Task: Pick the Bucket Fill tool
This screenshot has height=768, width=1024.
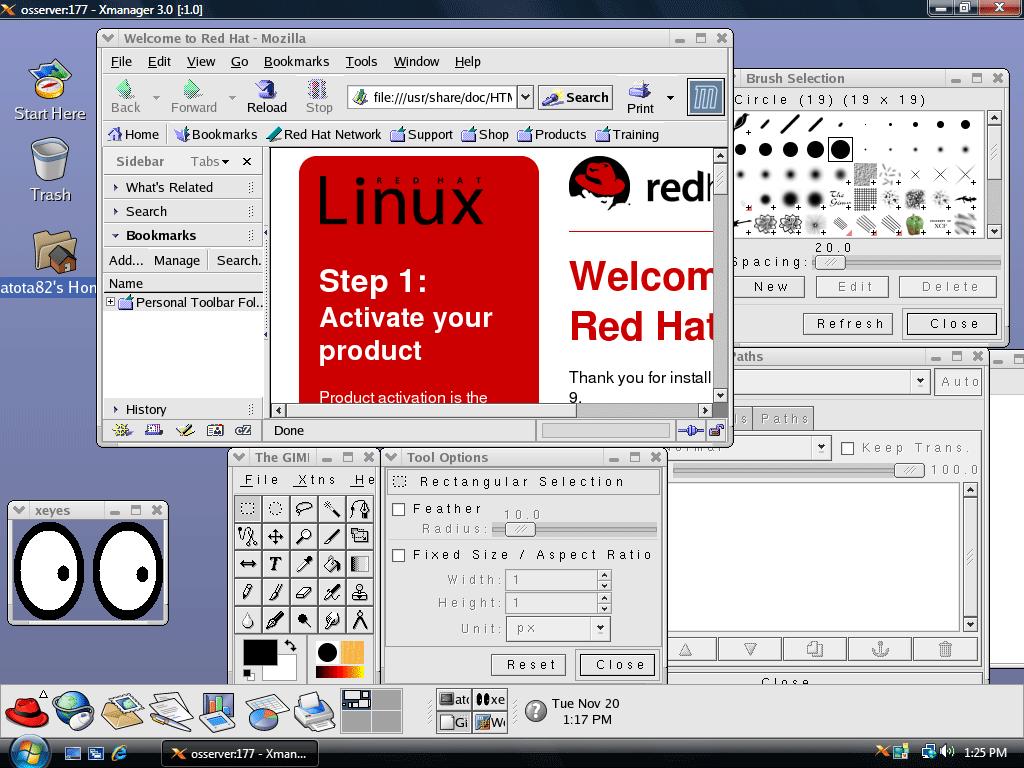Action: tap(332, 564)
